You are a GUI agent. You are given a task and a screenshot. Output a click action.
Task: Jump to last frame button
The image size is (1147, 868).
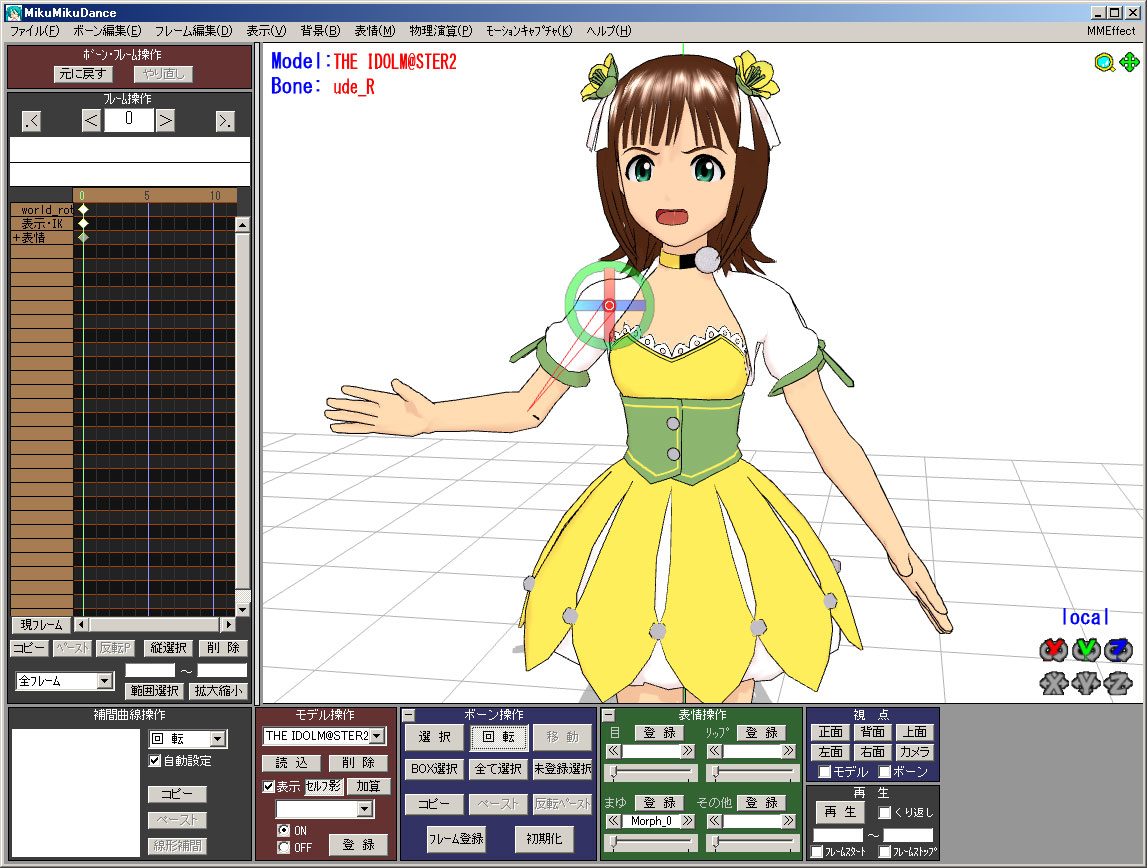click(225, 121)
